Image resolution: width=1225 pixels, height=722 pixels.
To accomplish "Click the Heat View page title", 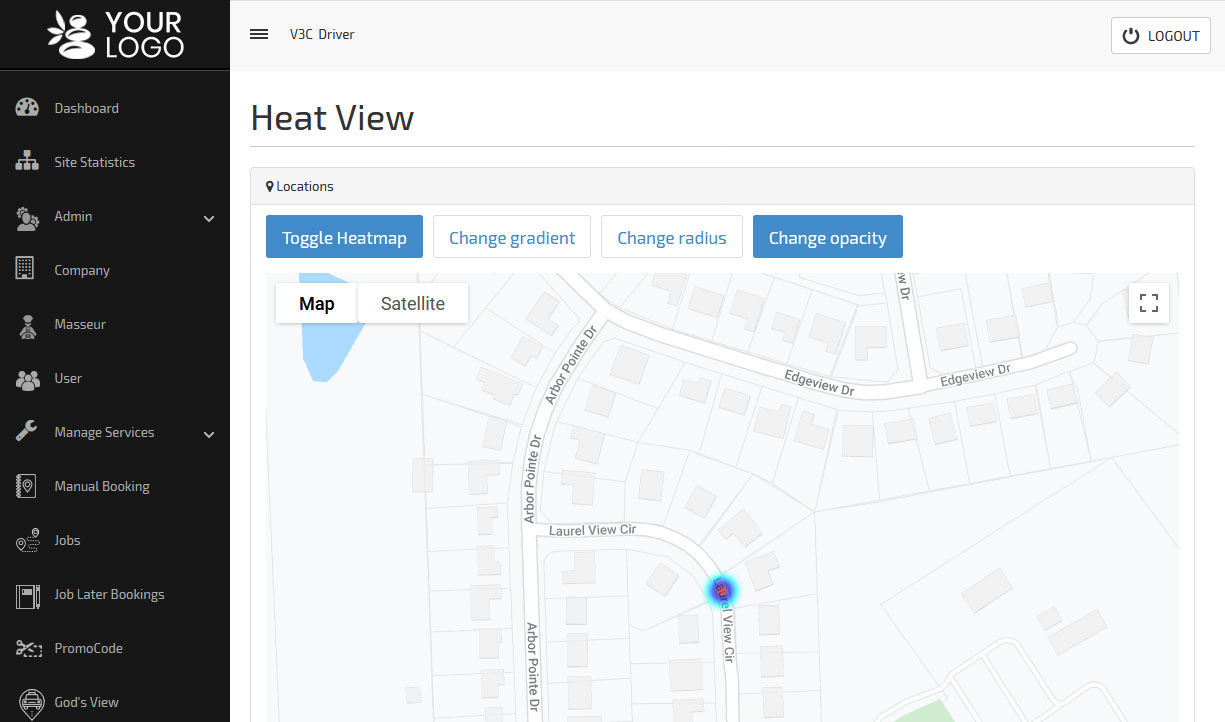I will (332, 118).
